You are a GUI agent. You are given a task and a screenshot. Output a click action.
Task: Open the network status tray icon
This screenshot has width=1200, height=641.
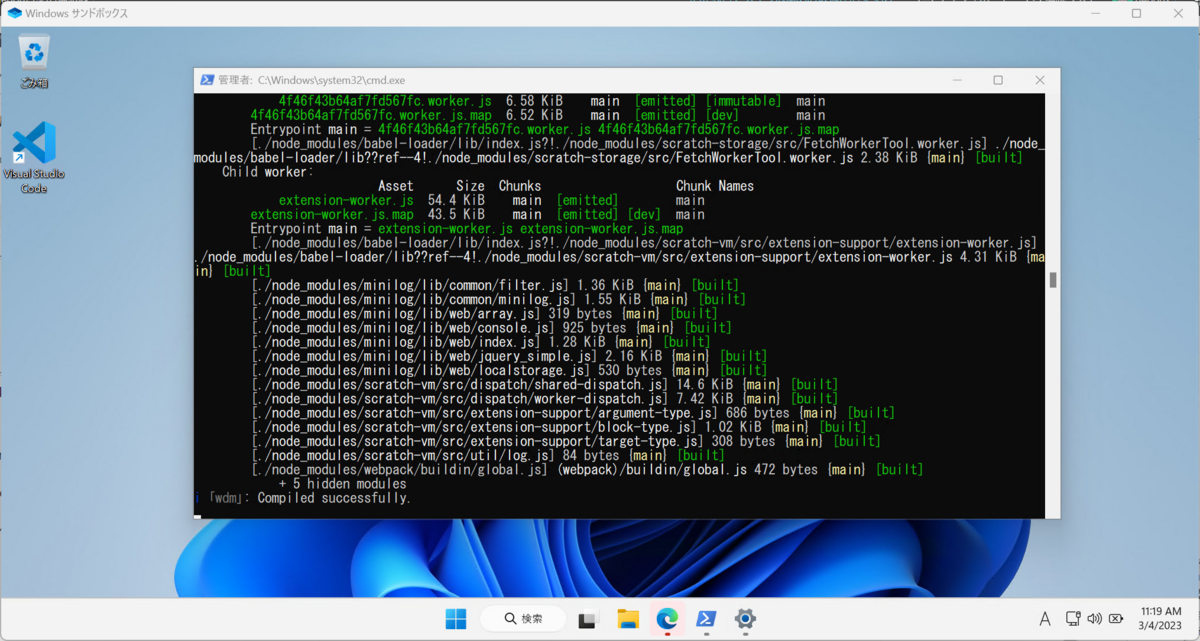point(1073,619)
